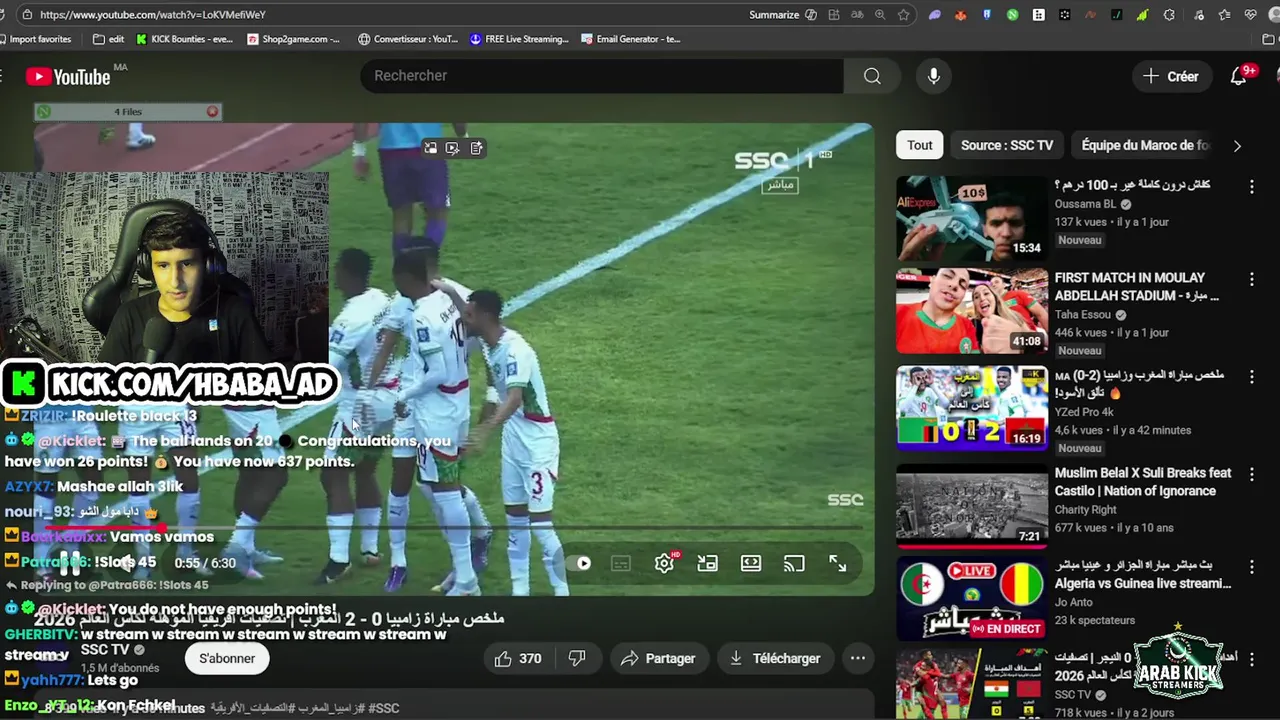The height and width of the screenshot is (720, 1280).
Task: Open the edit bookmarks folder
Action: pyautogui.click(x=108, y=39)
